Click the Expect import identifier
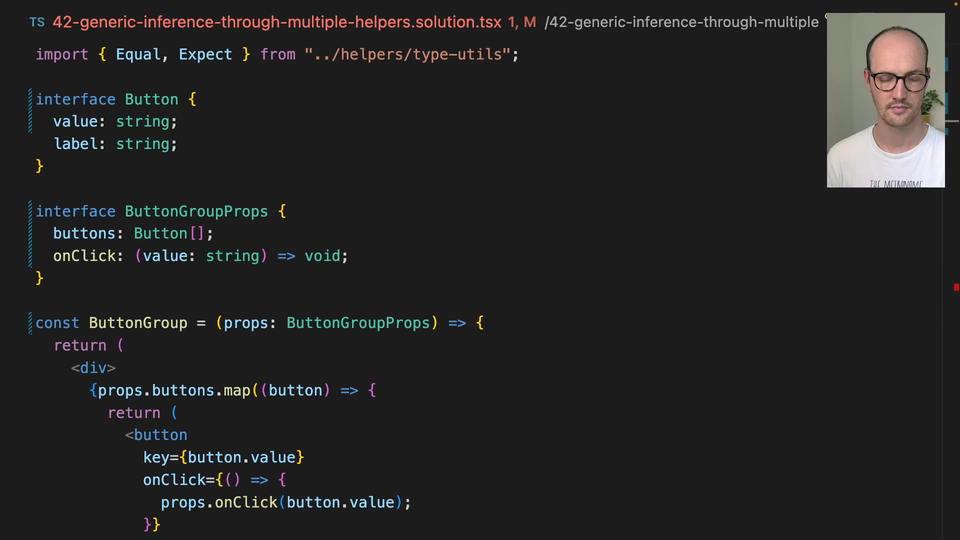 pos(205,54)
